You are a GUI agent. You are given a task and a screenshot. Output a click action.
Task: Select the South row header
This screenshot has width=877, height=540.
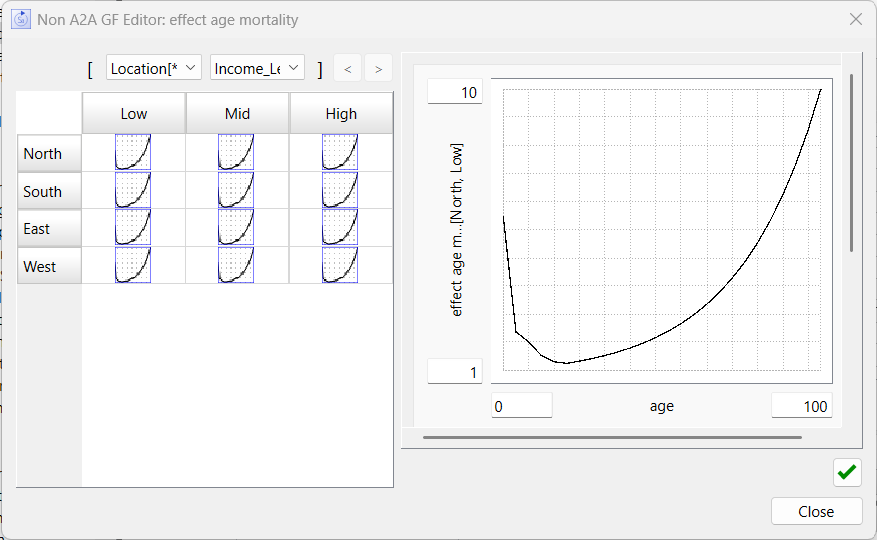49,191
